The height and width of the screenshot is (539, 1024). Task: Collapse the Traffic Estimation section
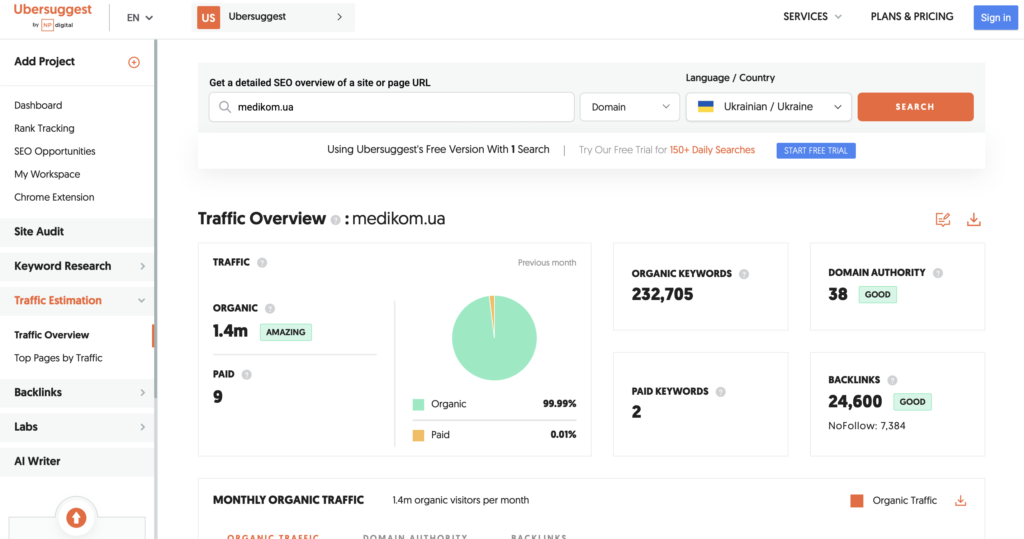pyautogui.click(x=77, y=301)
